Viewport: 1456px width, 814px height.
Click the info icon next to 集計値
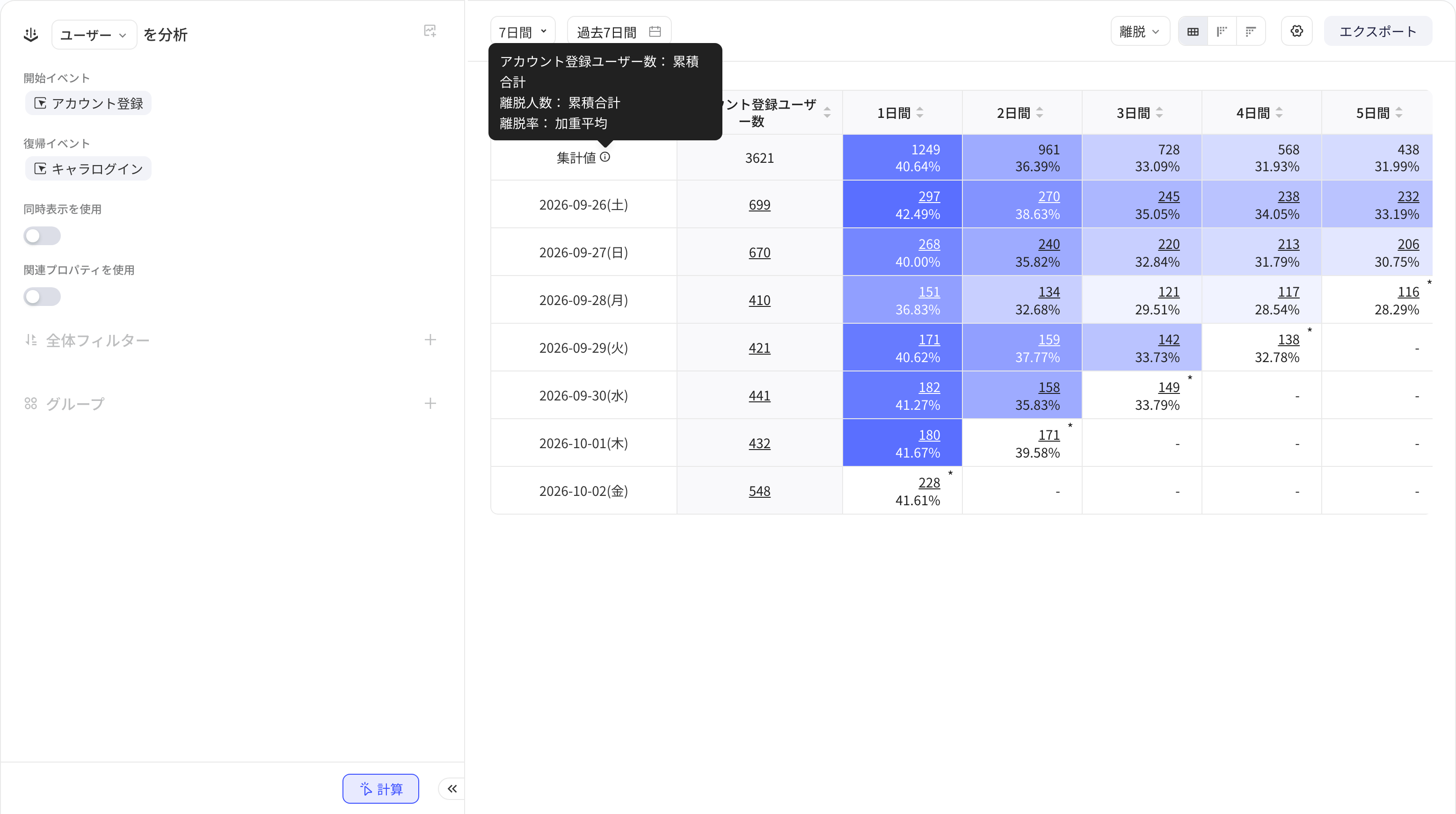click(605, 157)
